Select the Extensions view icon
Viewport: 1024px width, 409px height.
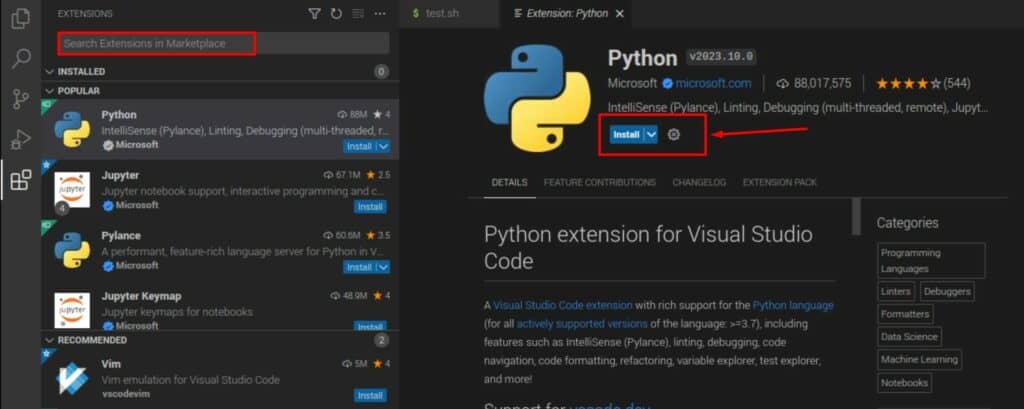coord(21,179)
